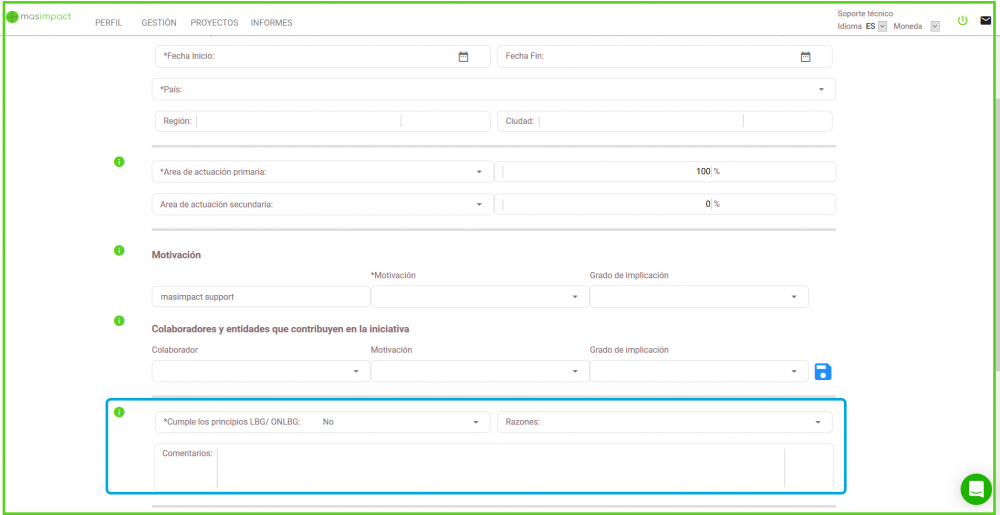Click the Región input field
The height and width of the screenshot is (515, 1000).
pyautogui.click(x=298, y=121)
